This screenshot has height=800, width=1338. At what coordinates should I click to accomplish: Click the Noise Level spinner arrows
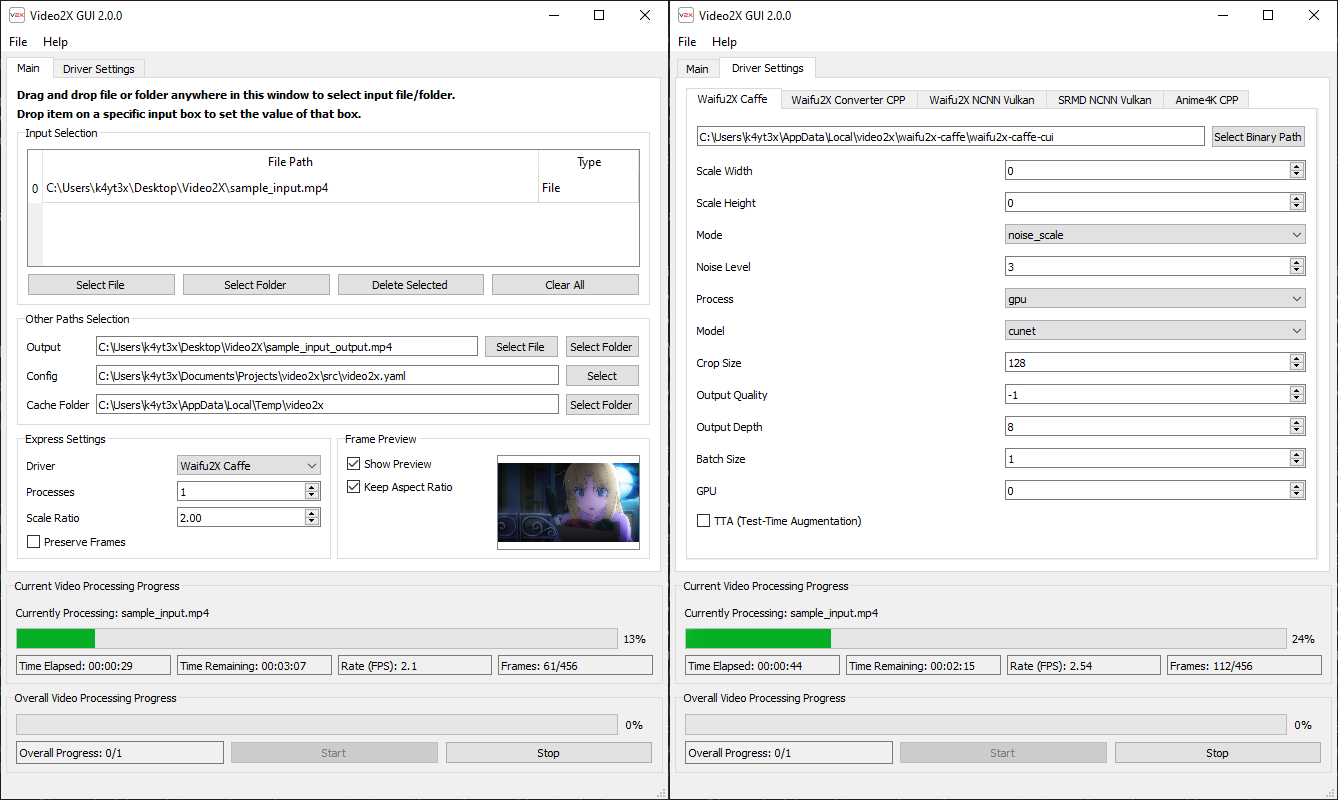[x=1297, y=267]
